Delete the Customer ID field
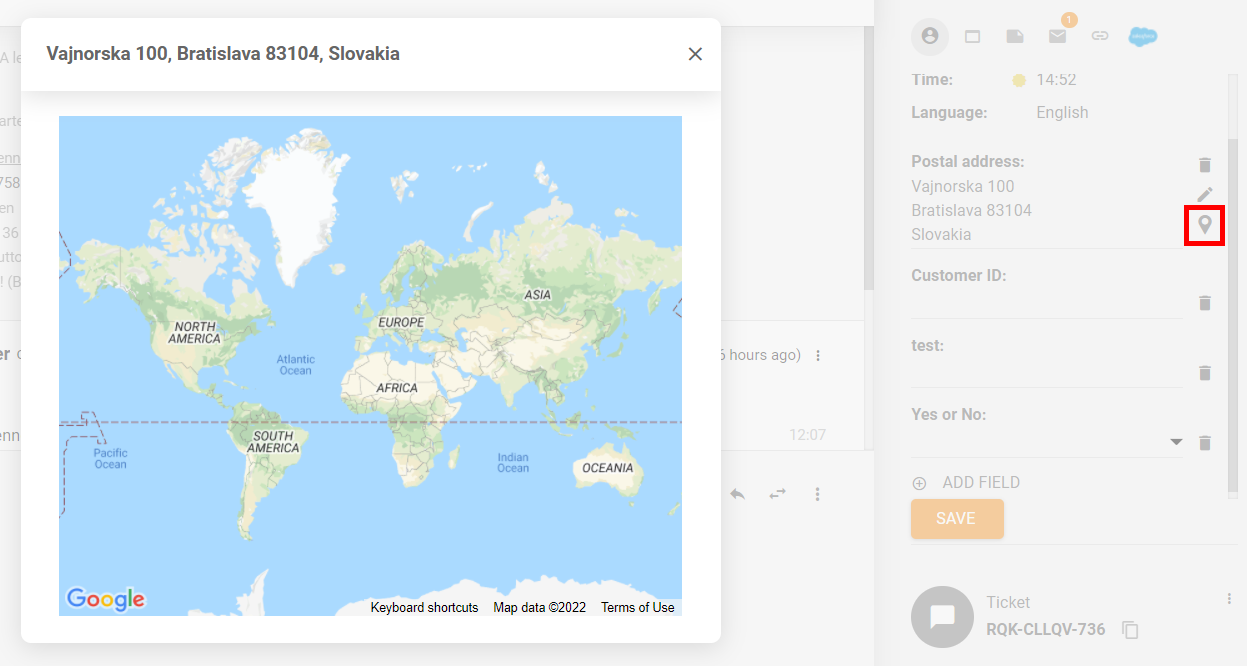Viewport: 1248px width, 666px height. tap(1205, 303)
